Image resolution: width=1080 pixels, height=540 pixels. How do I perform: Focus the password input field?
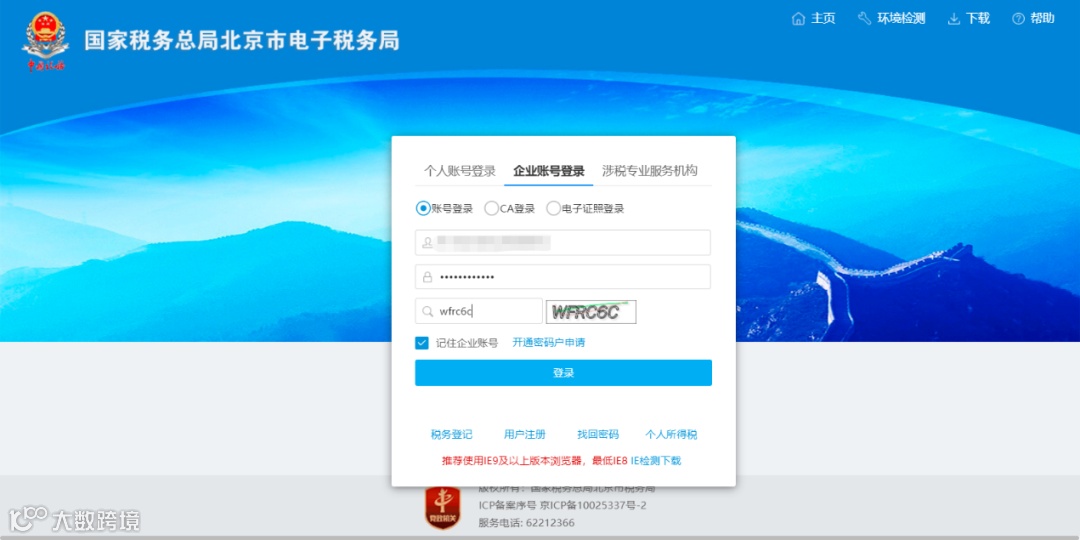click(563, 277)
